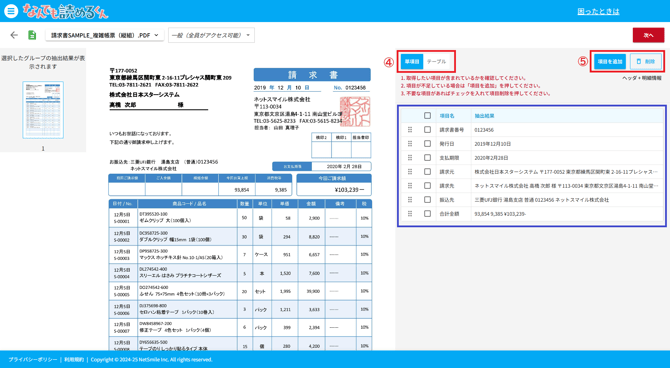The width and height of the screenshot is (670, 368).
Task: Select the 単項目 tab
Action: click(412, 62)
